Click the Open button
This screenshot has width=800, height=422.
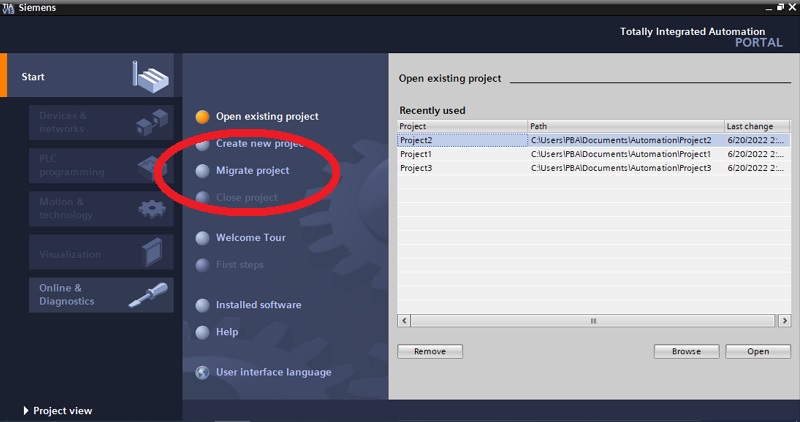pyautogui.click(x=758, y=351)
